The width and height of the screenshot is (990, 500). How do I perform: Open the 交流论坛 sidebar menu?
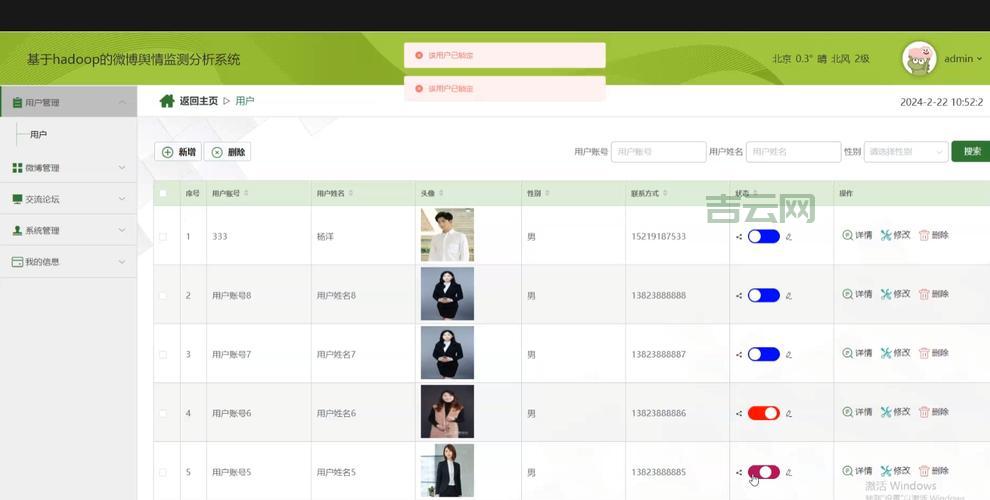(x=68, y=199)
